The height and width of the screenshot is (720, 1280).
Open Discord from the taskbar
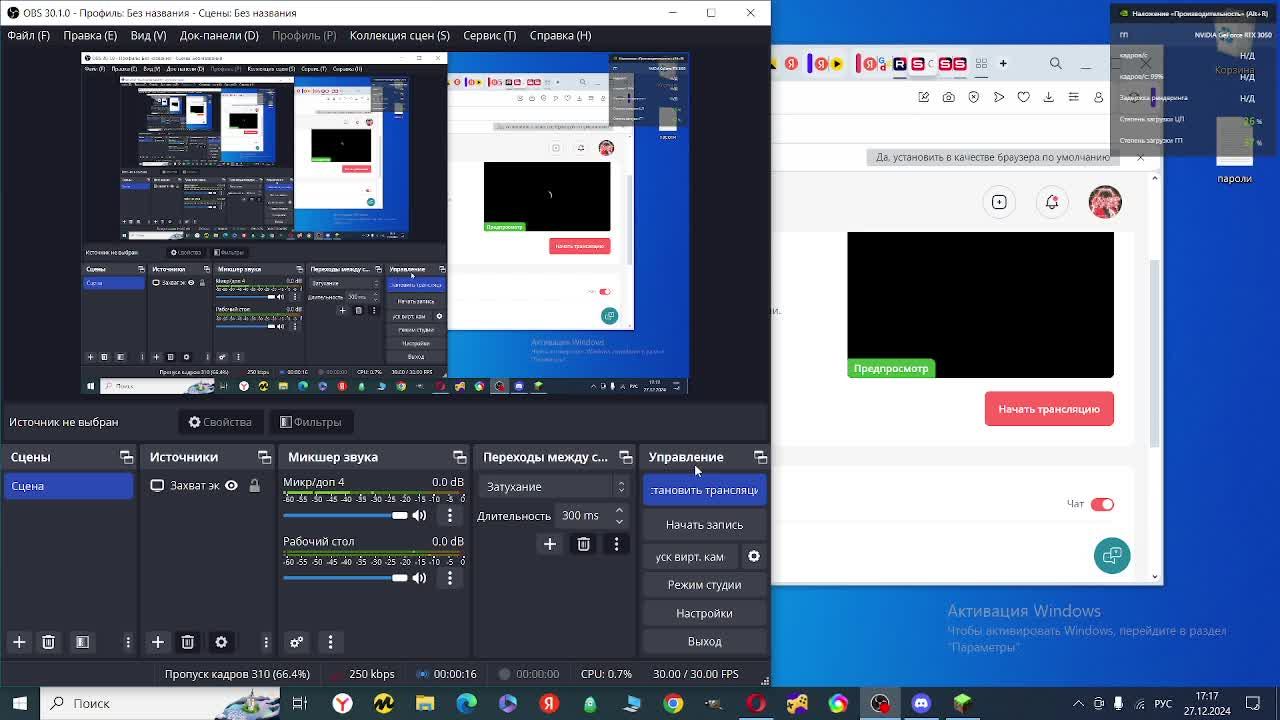(921, 703)
